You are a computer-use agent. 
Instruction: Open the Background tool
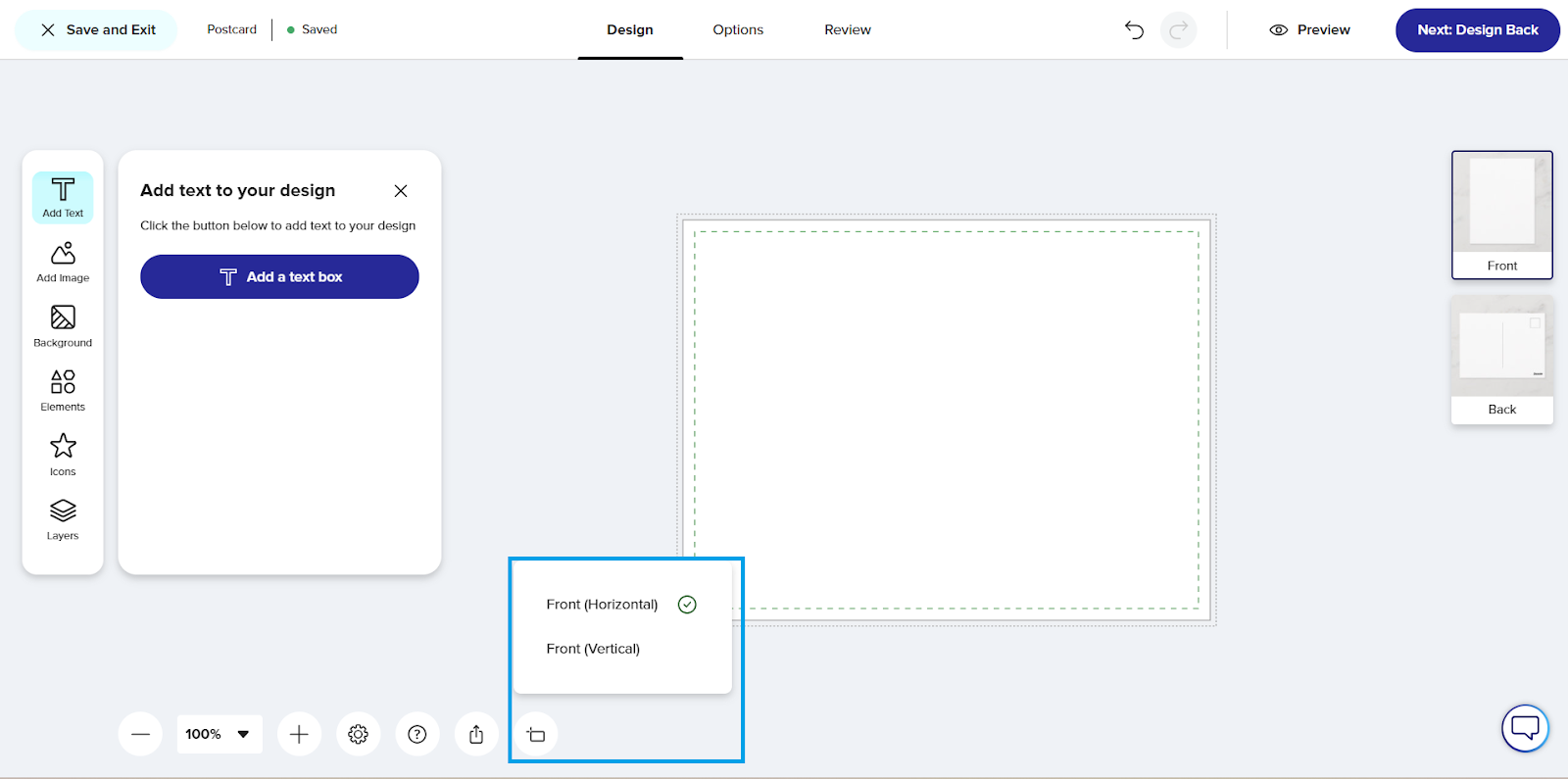(x=63, y=326)
